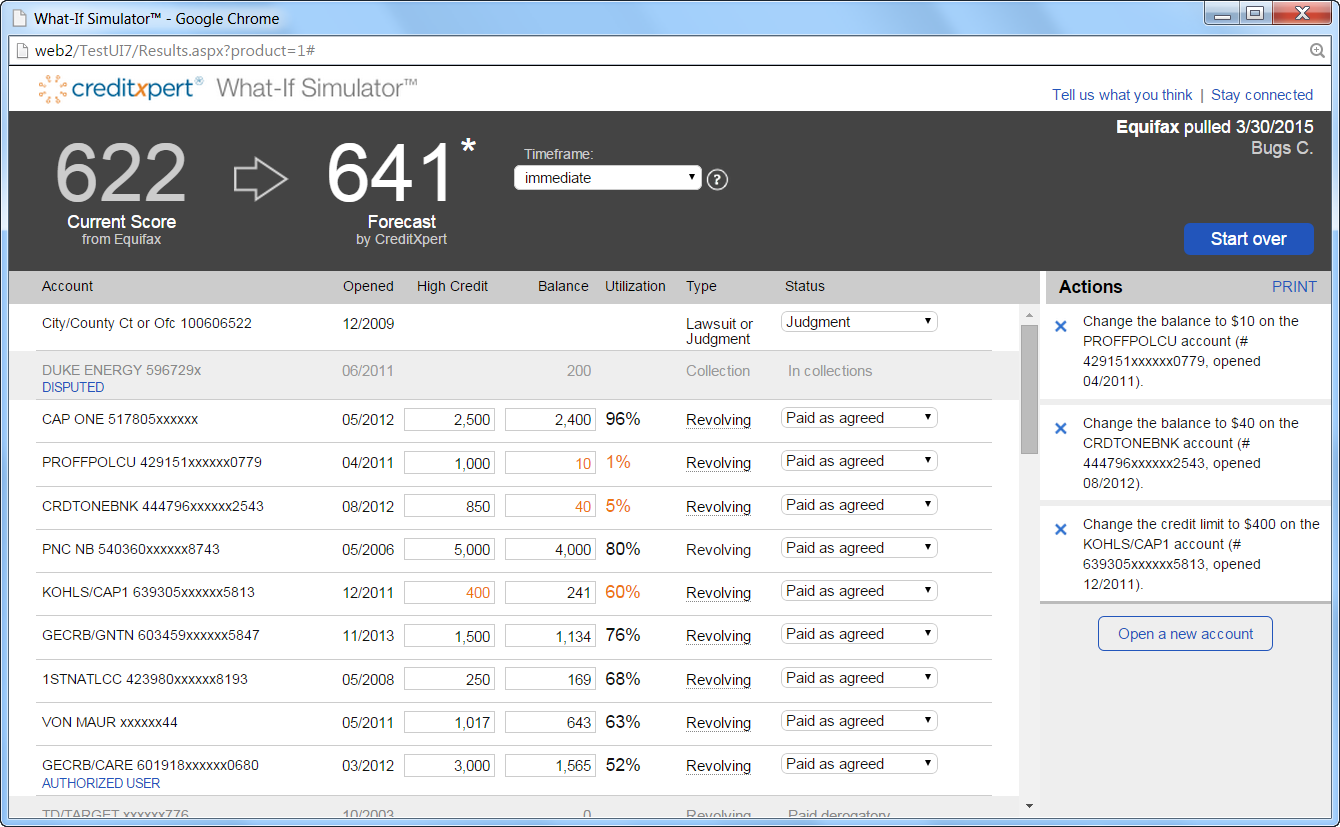Screen dimensions: 1340x827
Task: Click the PRINT link in Actions panel
Action: pyautogui.click(x=1294, y=287)
